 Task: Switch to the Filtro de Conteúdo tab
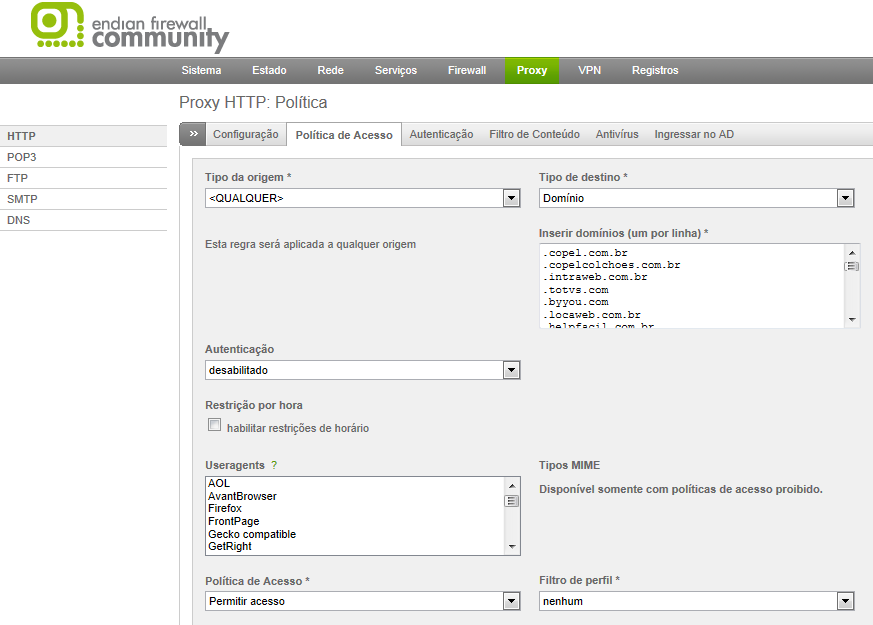[x=534, y=134]
